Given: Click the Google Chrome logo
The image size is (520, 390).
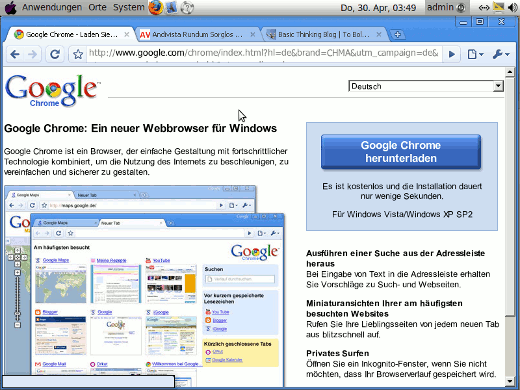Looking at the screenshot, I should click(x=53, y=91).
